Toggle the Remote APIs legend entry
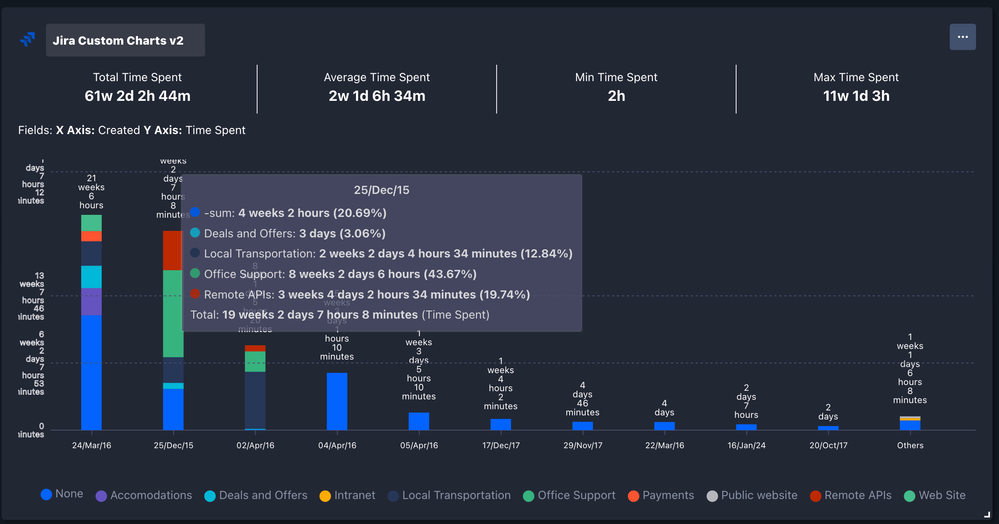This screenshot has height=524, width=999. 851,495
